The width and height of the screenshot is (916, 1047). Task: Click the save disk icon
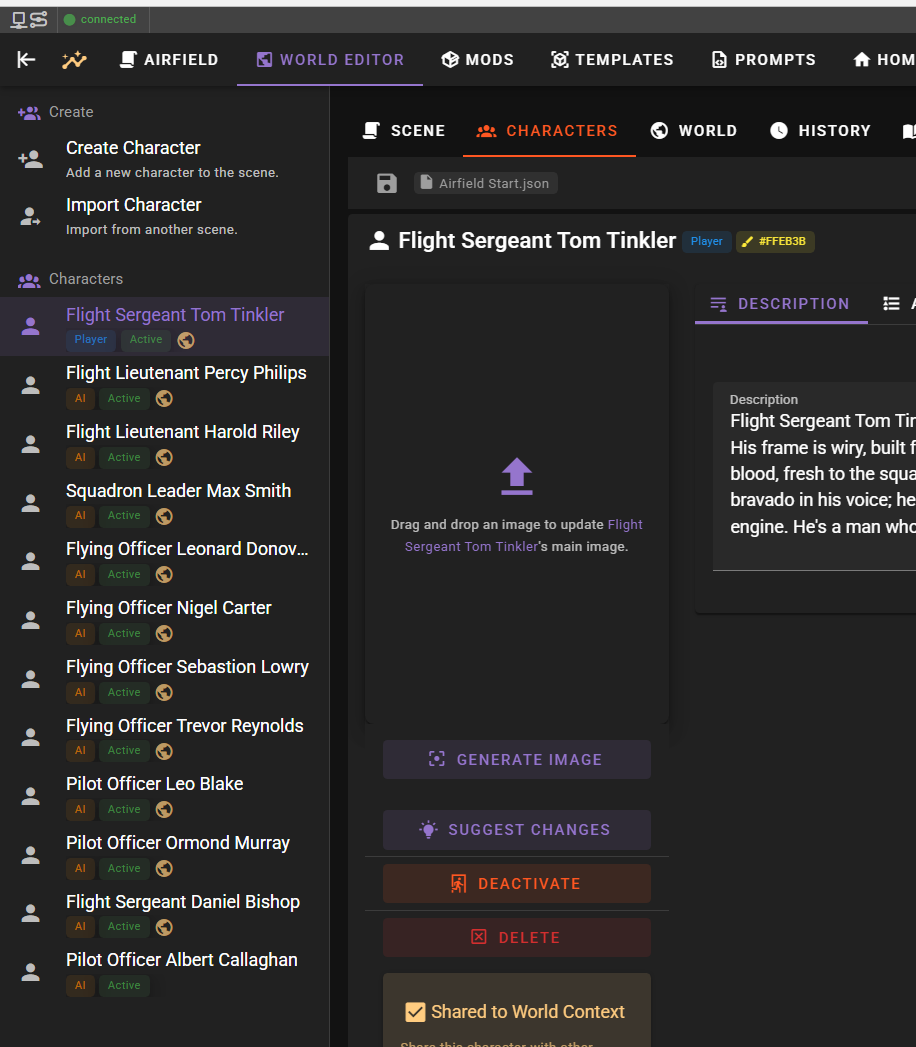(x=387, y=183)
